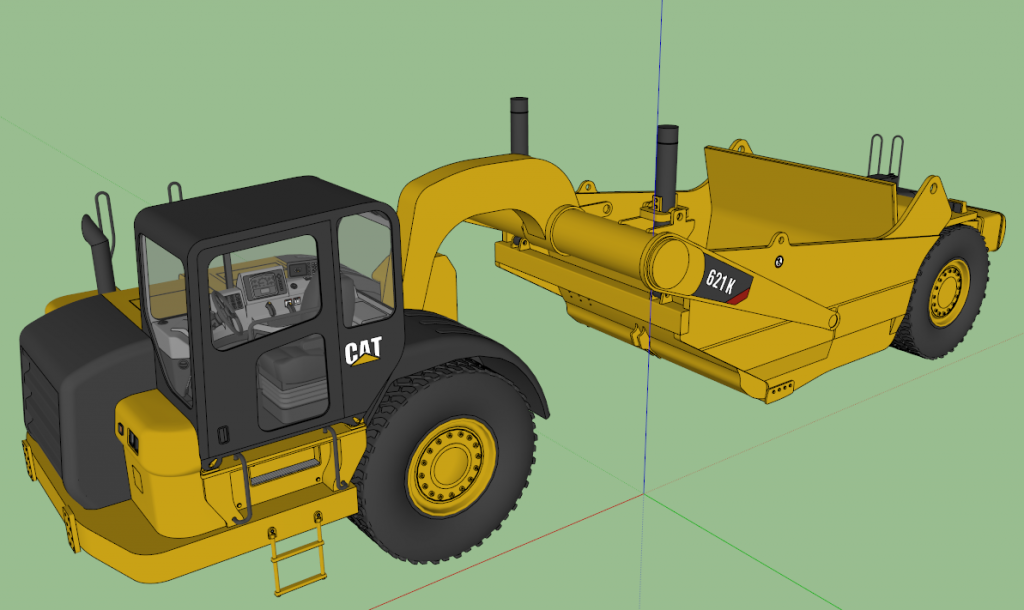The width and height of the screenshot is (1024, 610).
Task: Click the steering wheel inside the cab
Action: tap(225, 311)
